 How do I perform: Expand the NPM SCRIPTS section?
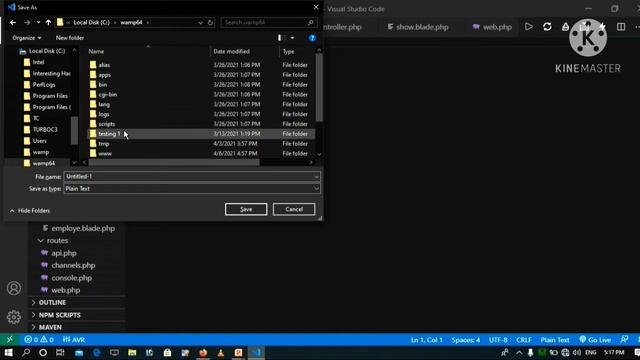click(x=60, y=315)
